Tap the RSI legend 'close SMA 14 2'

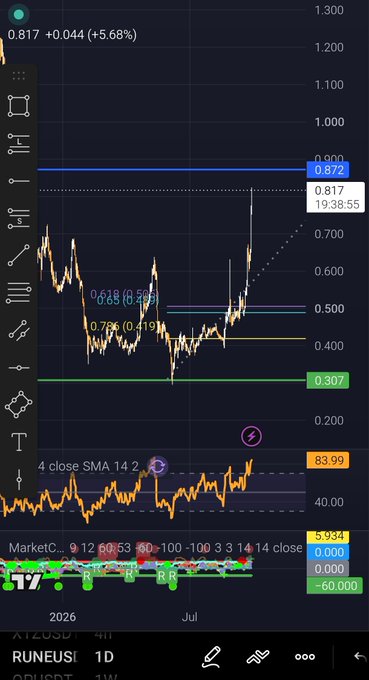[x=88, y=466]
